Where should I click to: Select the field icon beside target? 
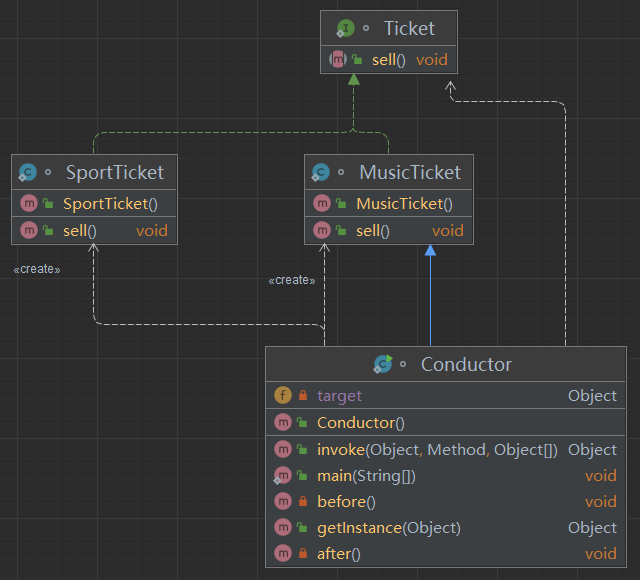tap(283, 395)
